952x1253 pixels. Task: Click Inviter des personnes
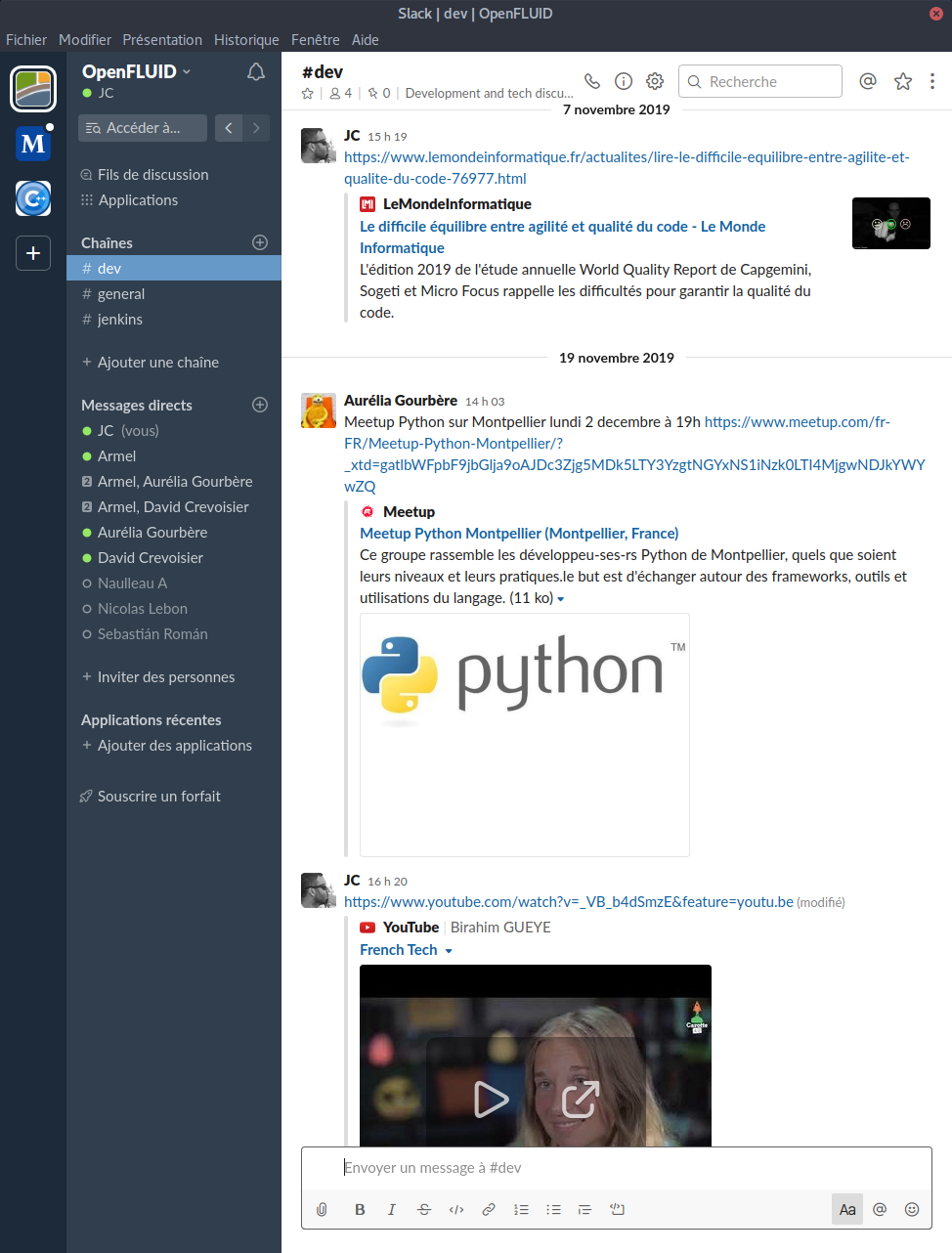click(166, 676)
